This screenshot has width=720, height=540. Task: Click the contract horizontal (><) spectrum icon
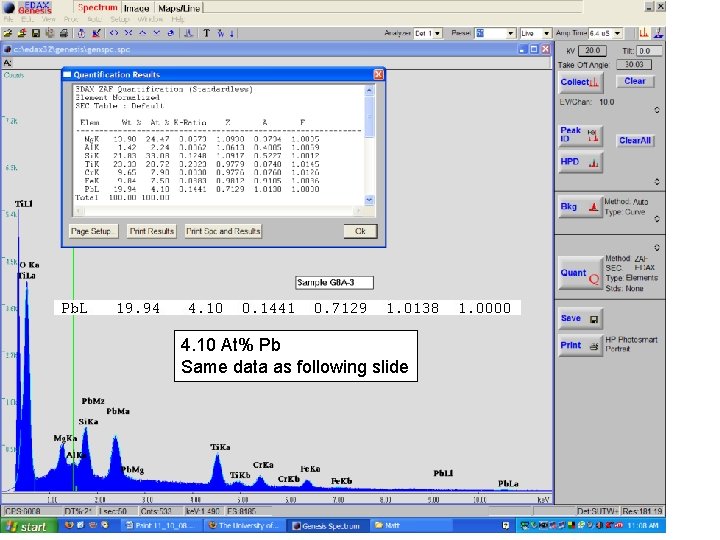[x=128, y=33]
